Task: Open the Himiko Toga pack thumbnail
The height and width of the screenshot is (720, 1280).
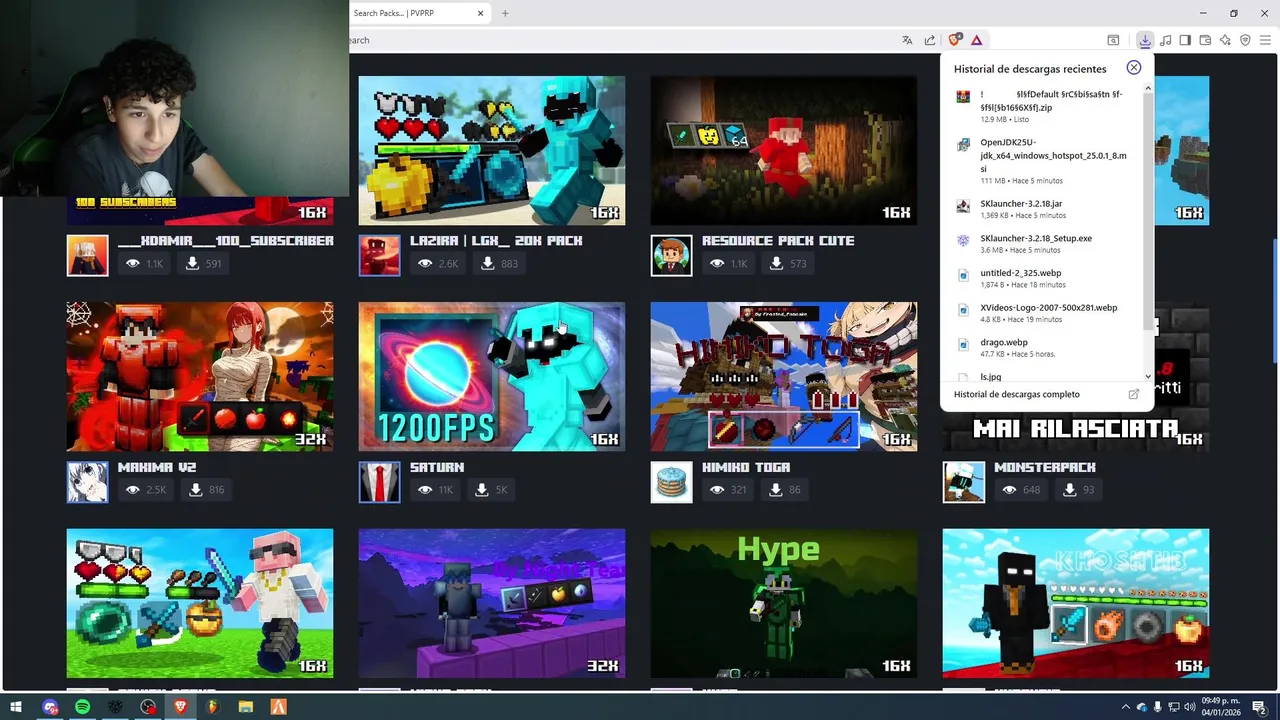Action: [x=784, y=376]
